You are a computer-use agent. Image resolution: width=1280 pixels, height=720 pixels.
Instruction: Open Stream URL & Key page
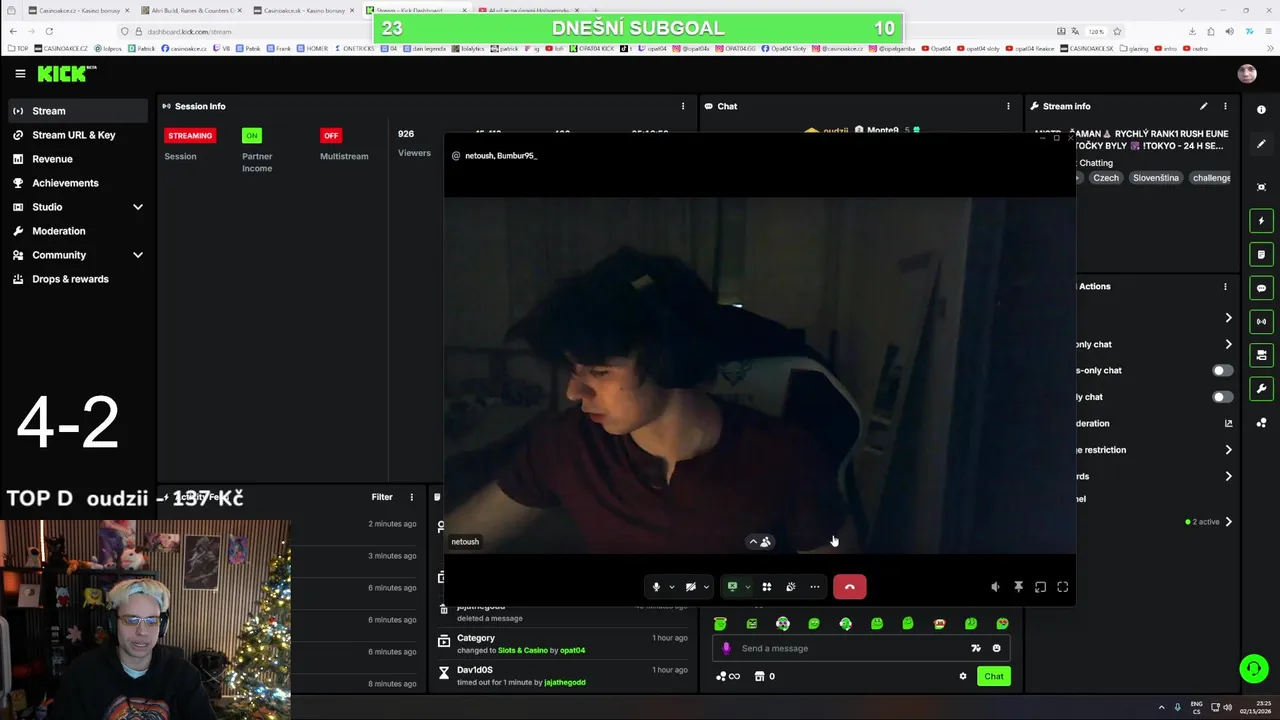click(78, 135)
